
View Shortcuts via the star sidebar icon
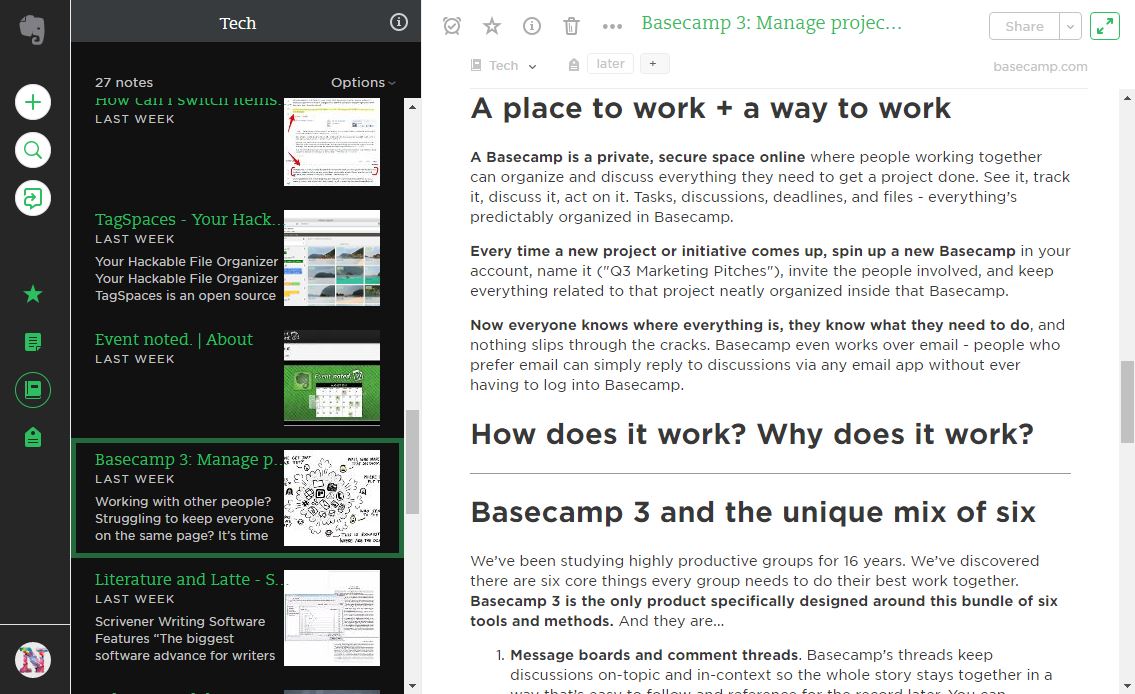[33, 294]
